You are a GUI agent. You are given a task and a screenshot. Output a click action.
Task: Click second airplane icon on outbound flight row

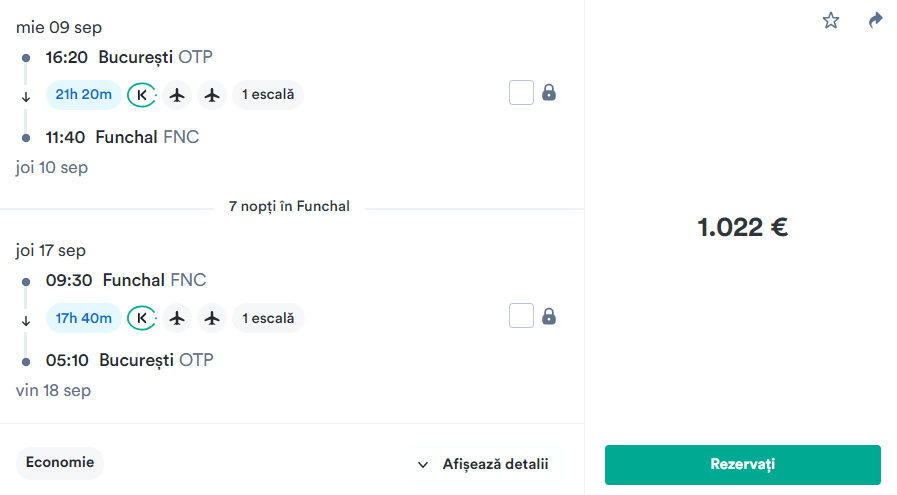(x=211, y=95)
